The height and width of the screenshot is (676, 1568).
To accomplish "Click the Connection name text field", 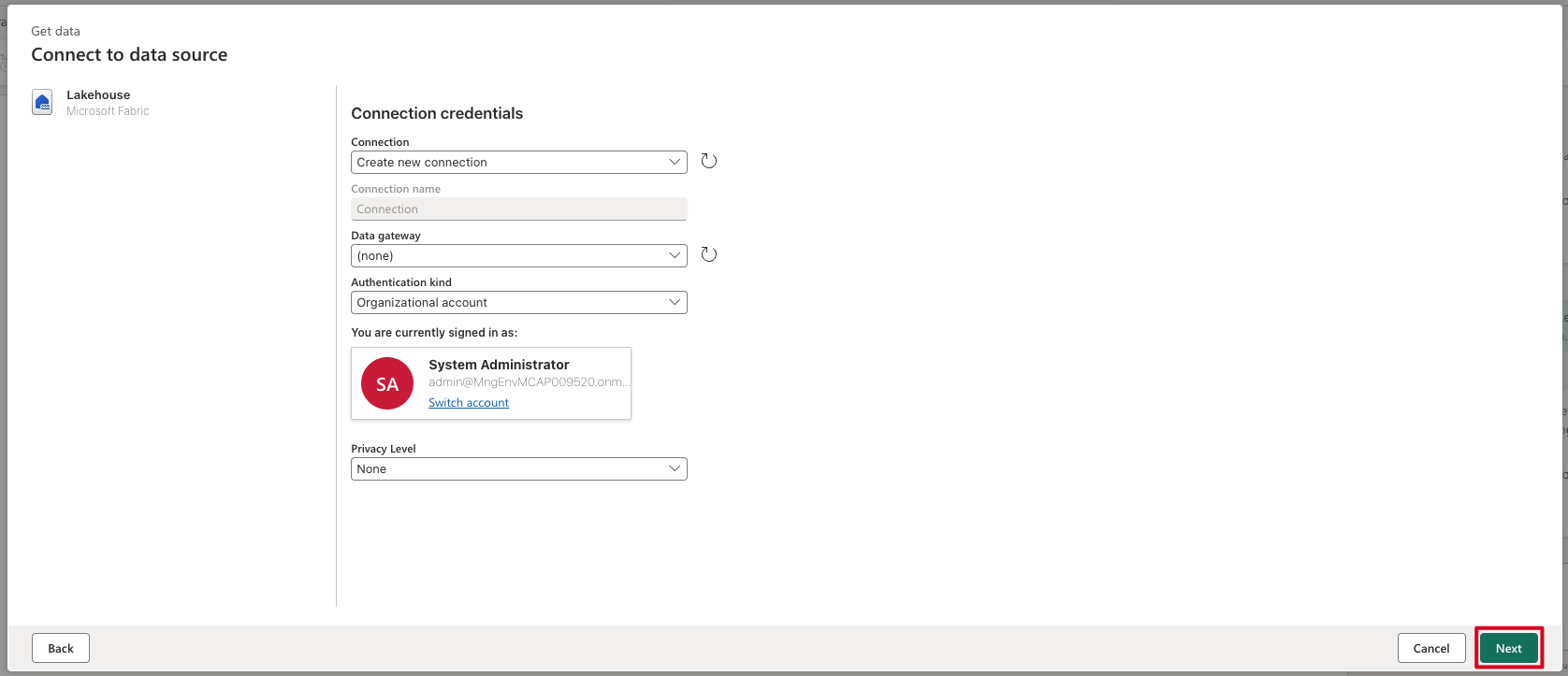I will (518, 209).
